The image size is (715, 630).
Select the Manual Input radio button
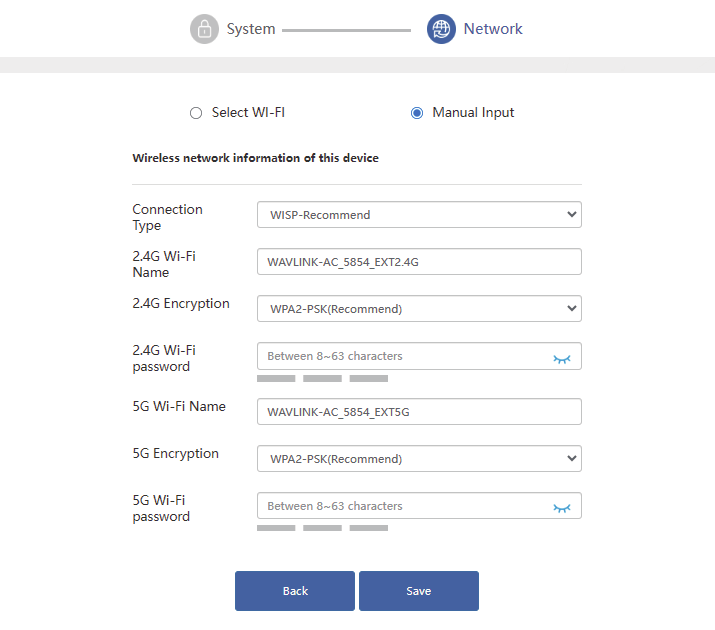coord(417,113)
